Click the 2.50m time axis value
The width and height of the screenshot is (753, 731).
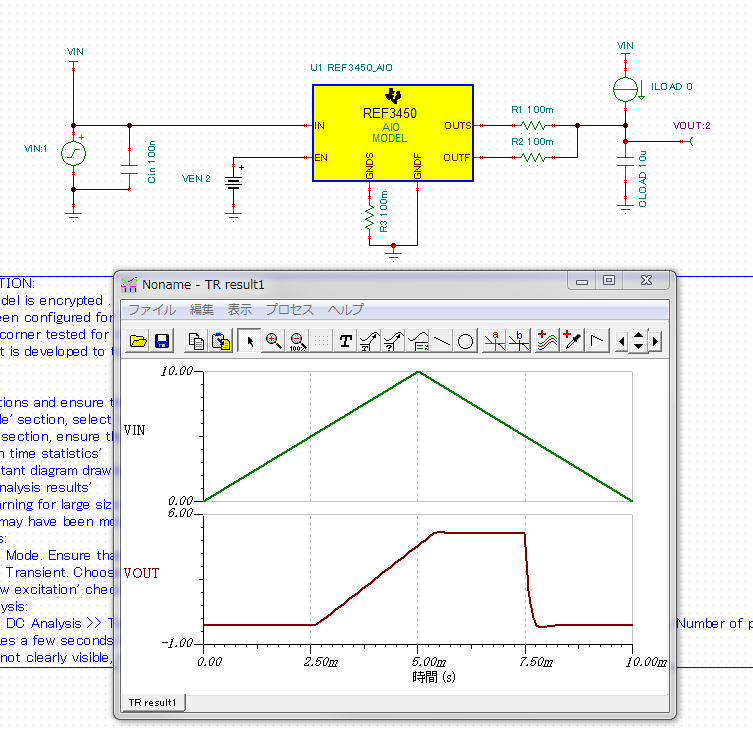point(321,662)
